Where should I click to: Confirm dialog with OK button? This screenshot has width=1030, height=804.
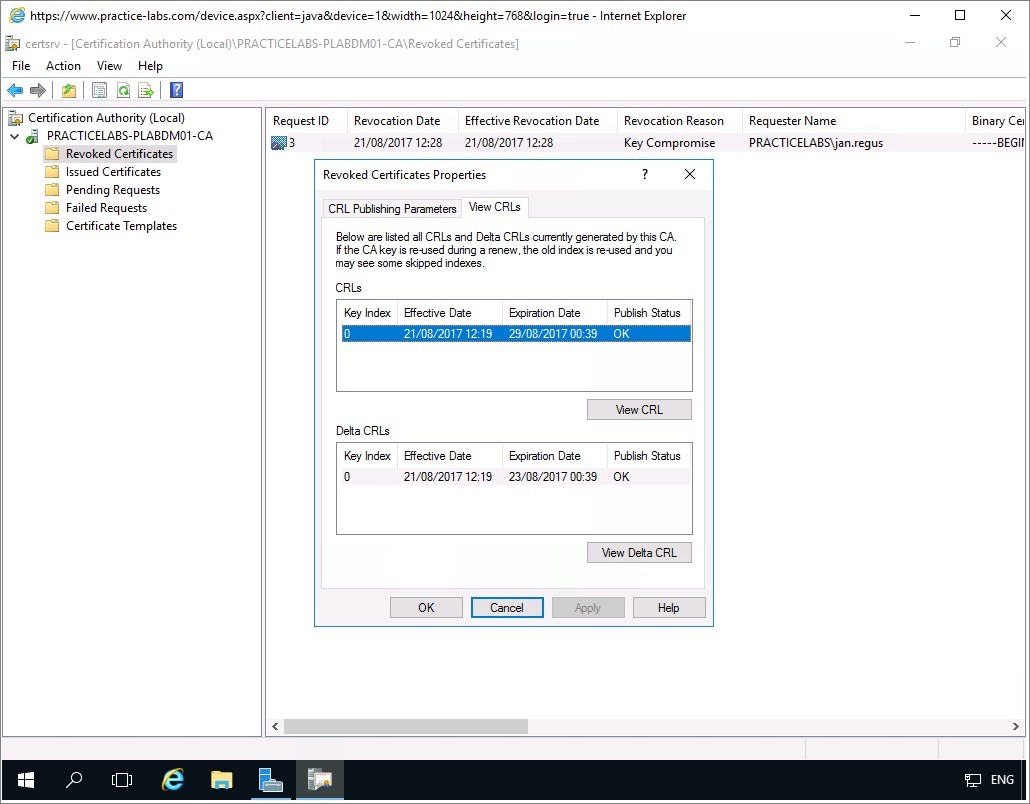pyautogui.click(x=426, y=608)
